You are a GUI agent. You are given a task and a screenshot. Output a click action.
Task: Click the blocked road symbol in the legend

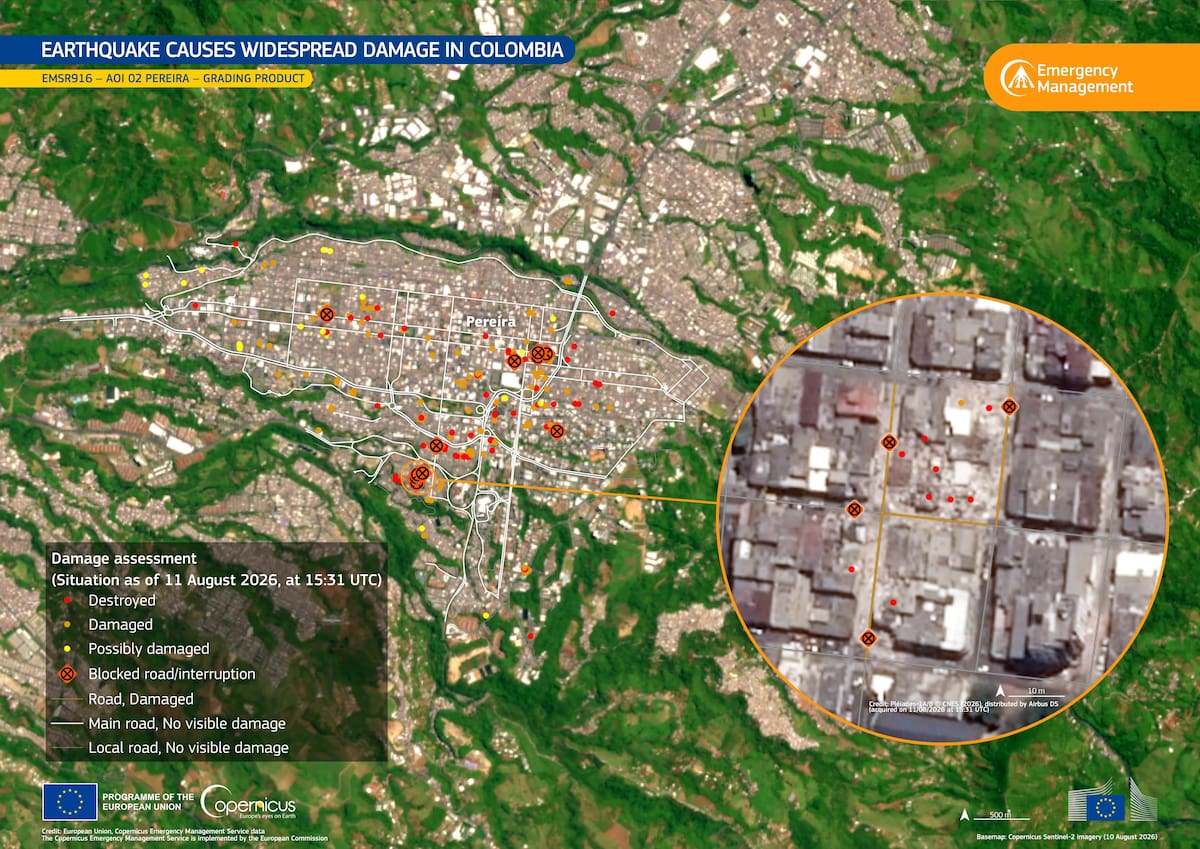click(66, 674)
